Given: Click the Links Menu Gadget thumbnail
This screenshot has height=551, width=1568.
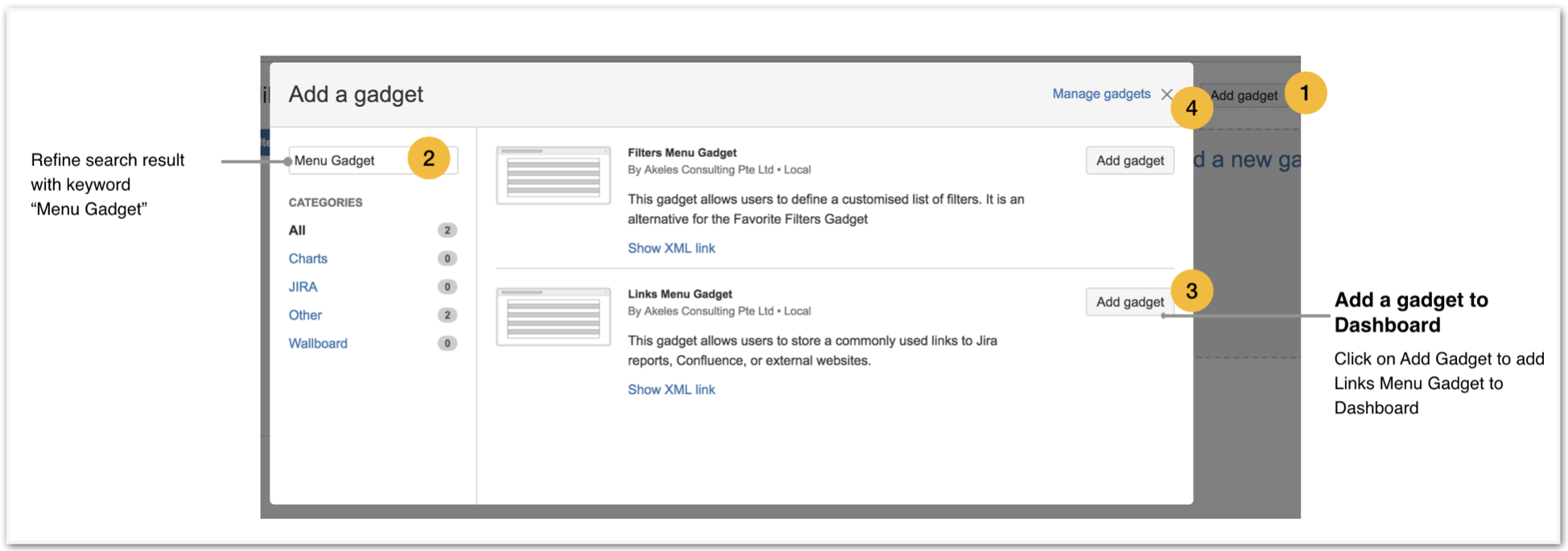Looking at the screenshot, I should [x=553, y=317].
